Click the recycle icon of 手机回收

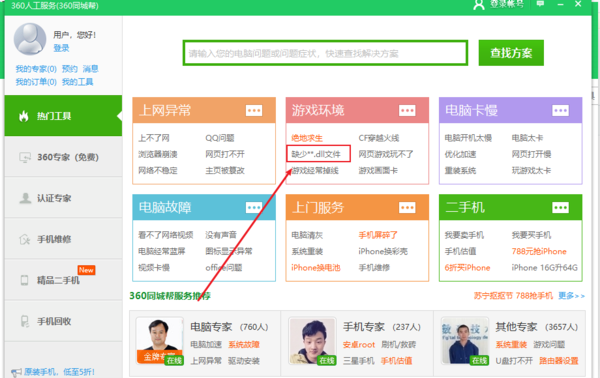(24, 321)
